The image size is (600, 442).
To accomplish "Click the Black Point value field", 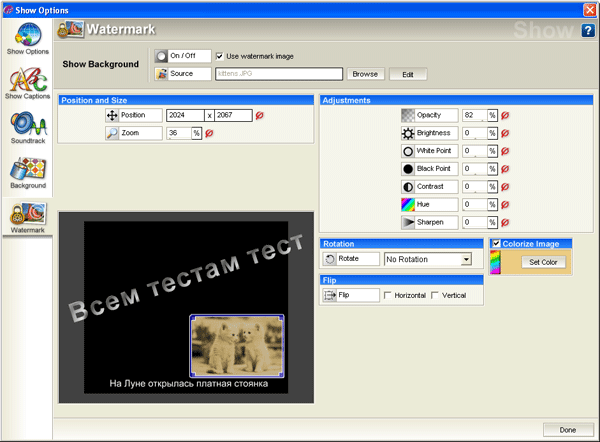I will [474, 169].
